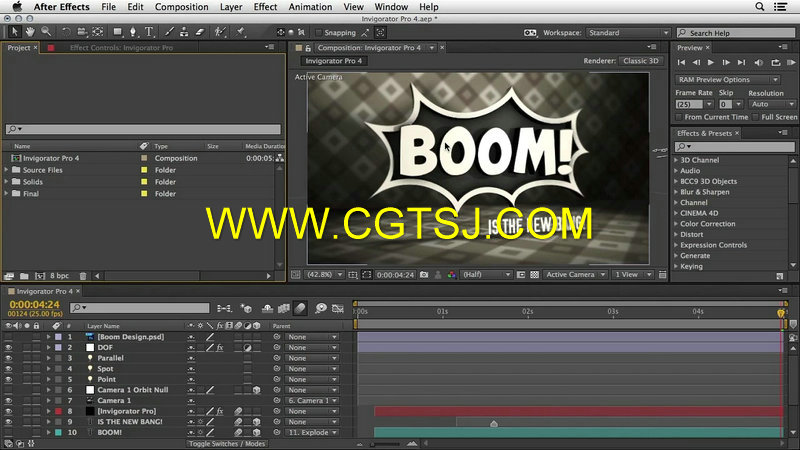Take snapshot with camera icon in viewer
The width and height of the screenshot is (800, 450).
coord(424,274)
